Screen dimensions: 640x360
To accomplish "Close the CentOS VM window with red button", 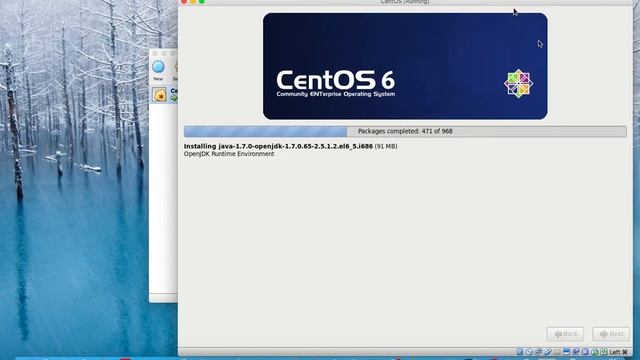I will pos(184,2).
